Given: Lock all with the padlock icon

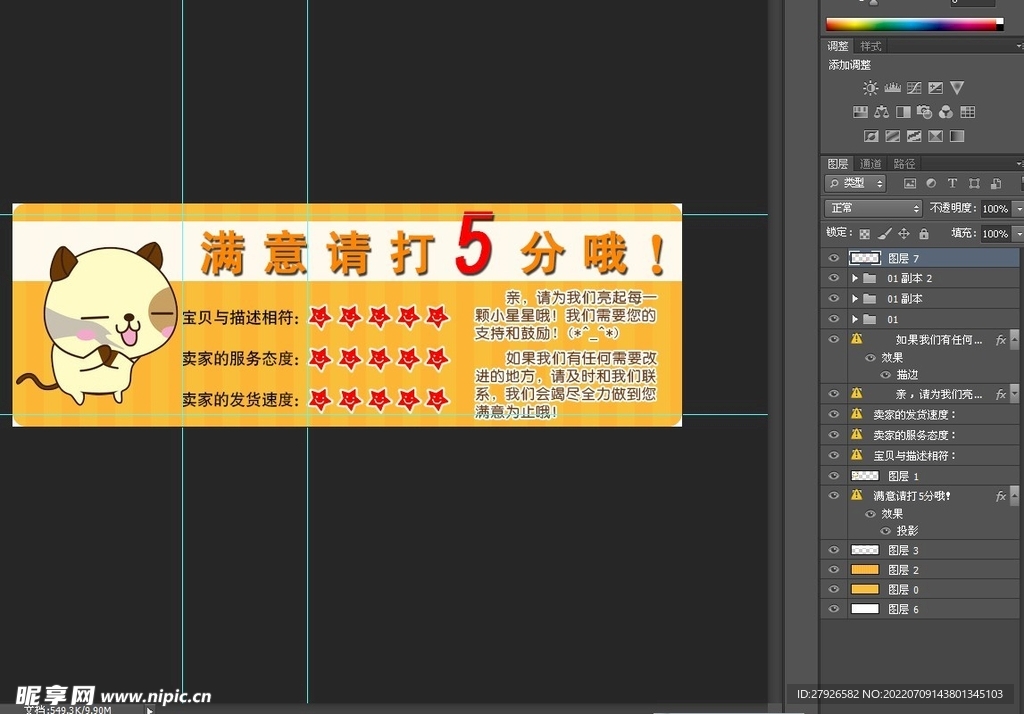Looking at the screenshot, I should click(923, 233).
